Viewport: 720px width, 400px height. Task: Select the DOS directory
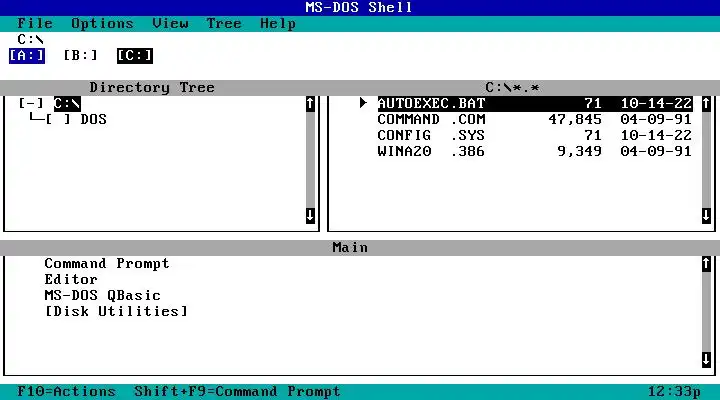(93, 119)
